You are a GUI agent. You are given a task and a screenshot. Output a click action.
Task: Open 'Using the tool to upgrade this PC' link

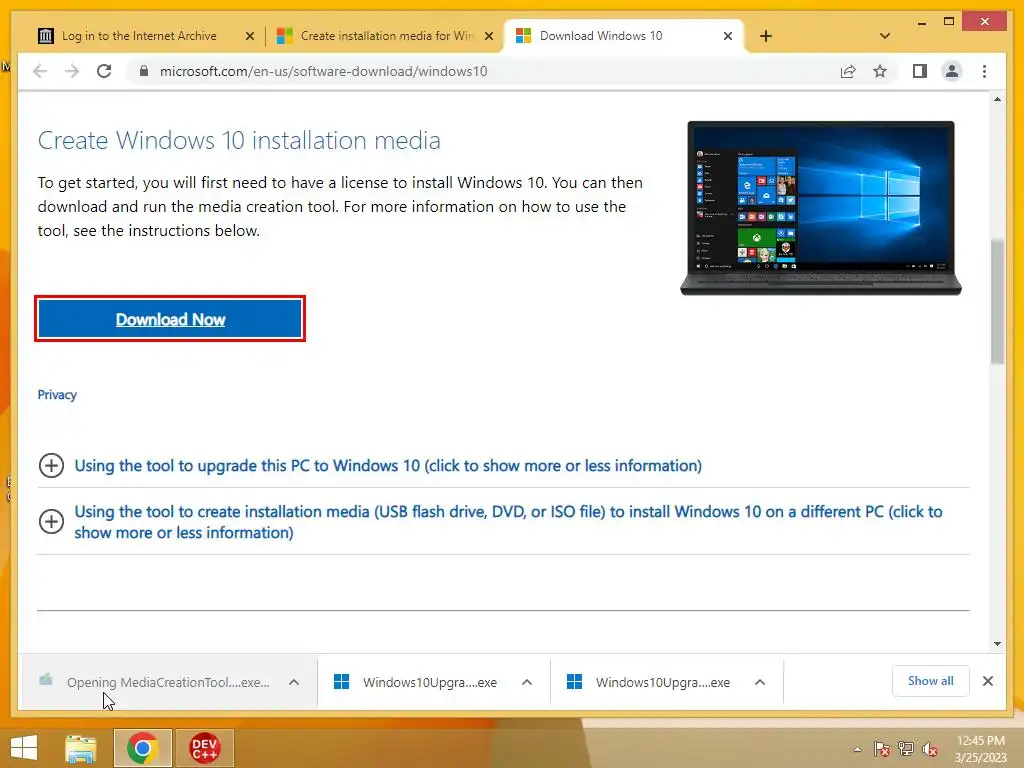coord(388,466)
